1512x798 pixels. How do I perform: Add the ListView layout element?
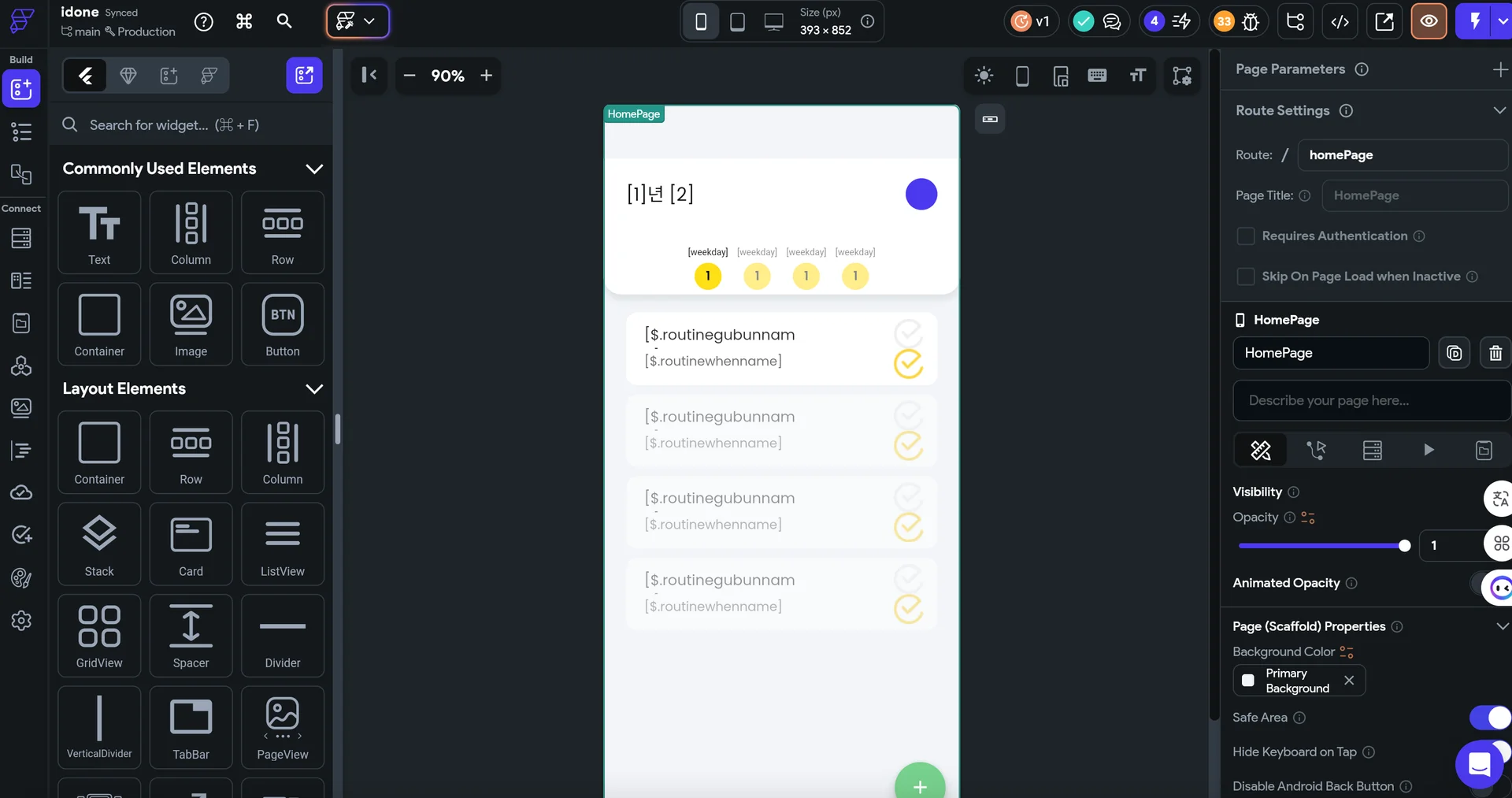click(283, 544)
